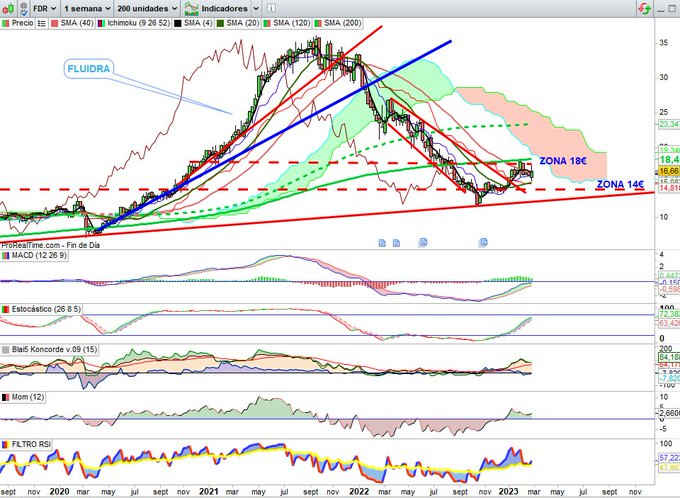Click the list icon beside Precio
The height and width of the screenshot is (498, 680).
[x=41, y=23]
